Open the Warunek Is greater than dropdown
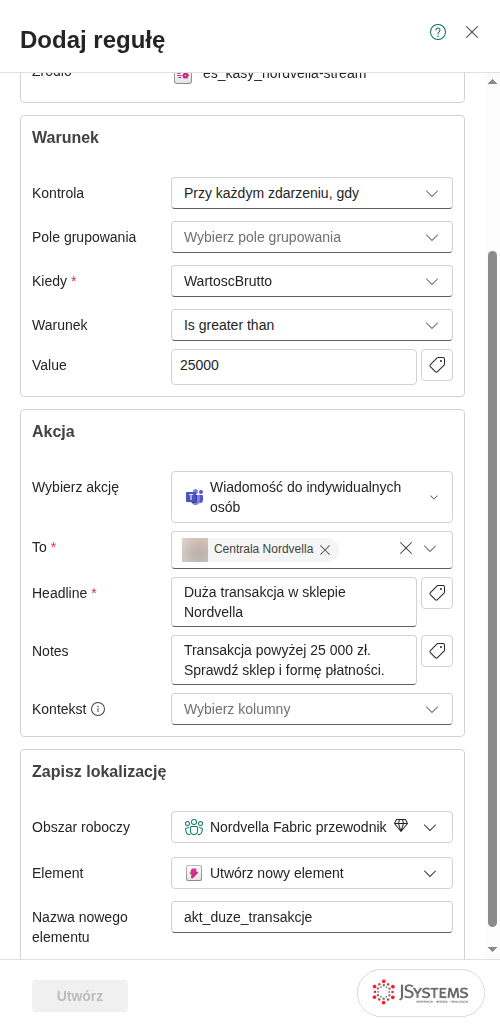The image size is (500, 1032). (x=312, y=325)
